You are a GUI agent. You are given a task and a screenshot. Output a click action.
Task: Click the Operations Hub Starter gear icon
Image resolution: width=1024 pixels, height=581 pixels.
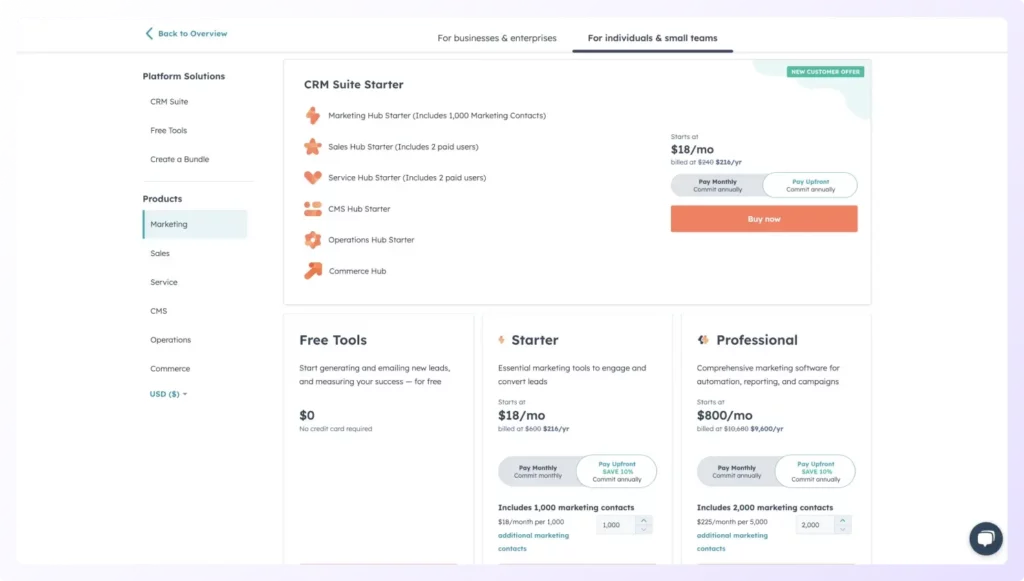(313, 240)
